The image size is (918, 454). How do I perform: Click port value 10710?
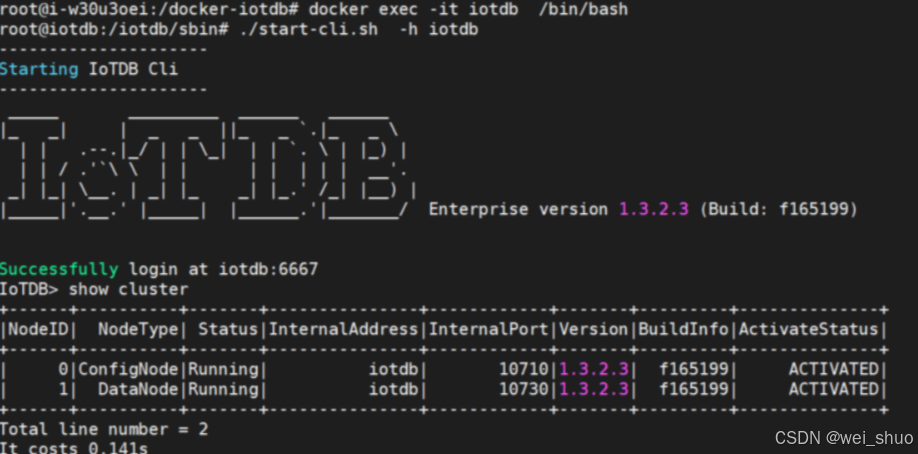(523, 369)
